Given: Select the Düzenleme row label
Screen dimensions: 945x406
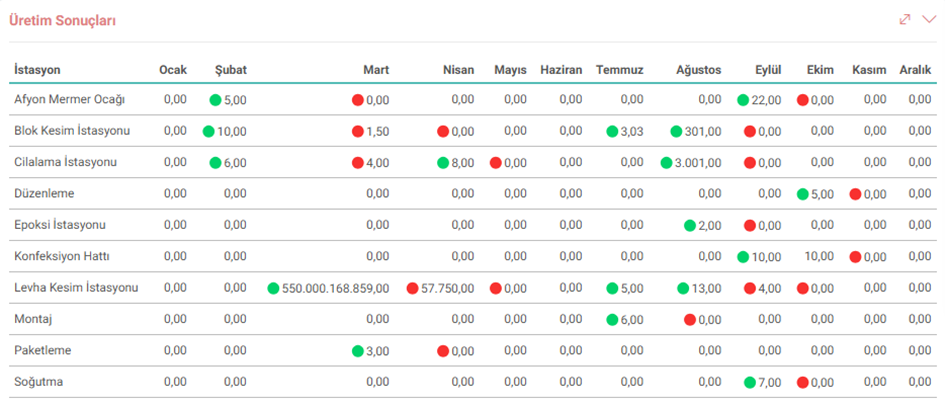Looking at the screenshot, I should 44,193.
